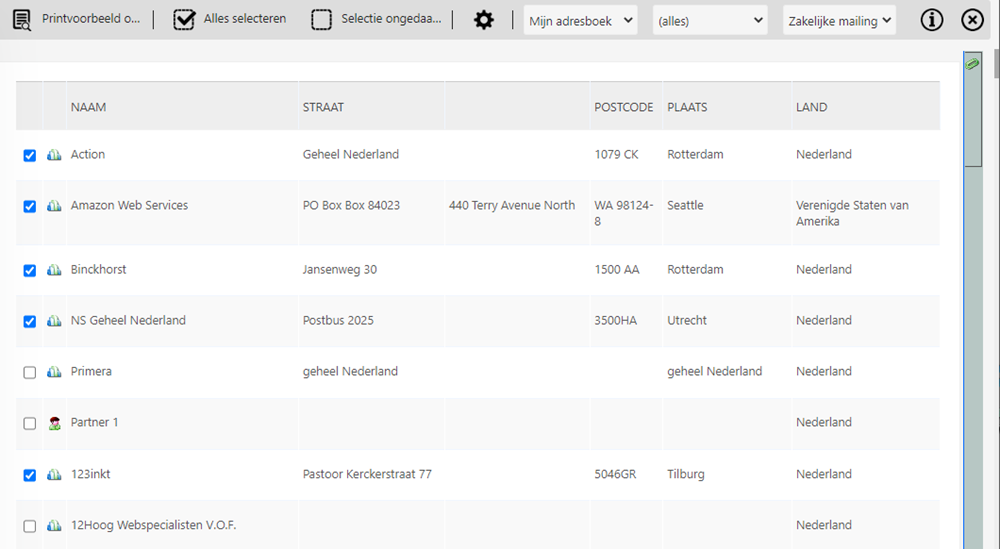Click the Printvoorbeeld label
The width and height of the screenshot is (1000, 549).
91,18
